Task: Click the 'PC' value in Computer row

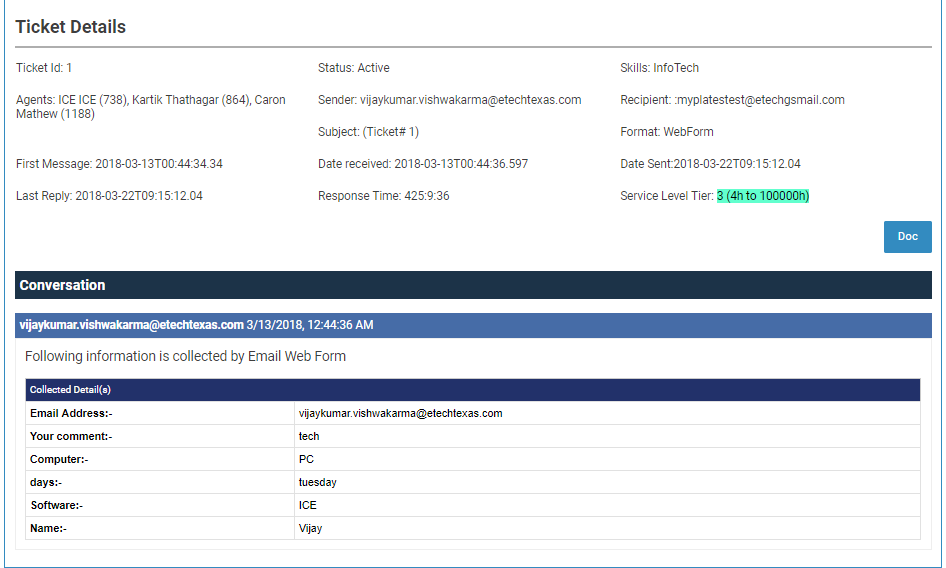Action: click(x=306, y=459)
